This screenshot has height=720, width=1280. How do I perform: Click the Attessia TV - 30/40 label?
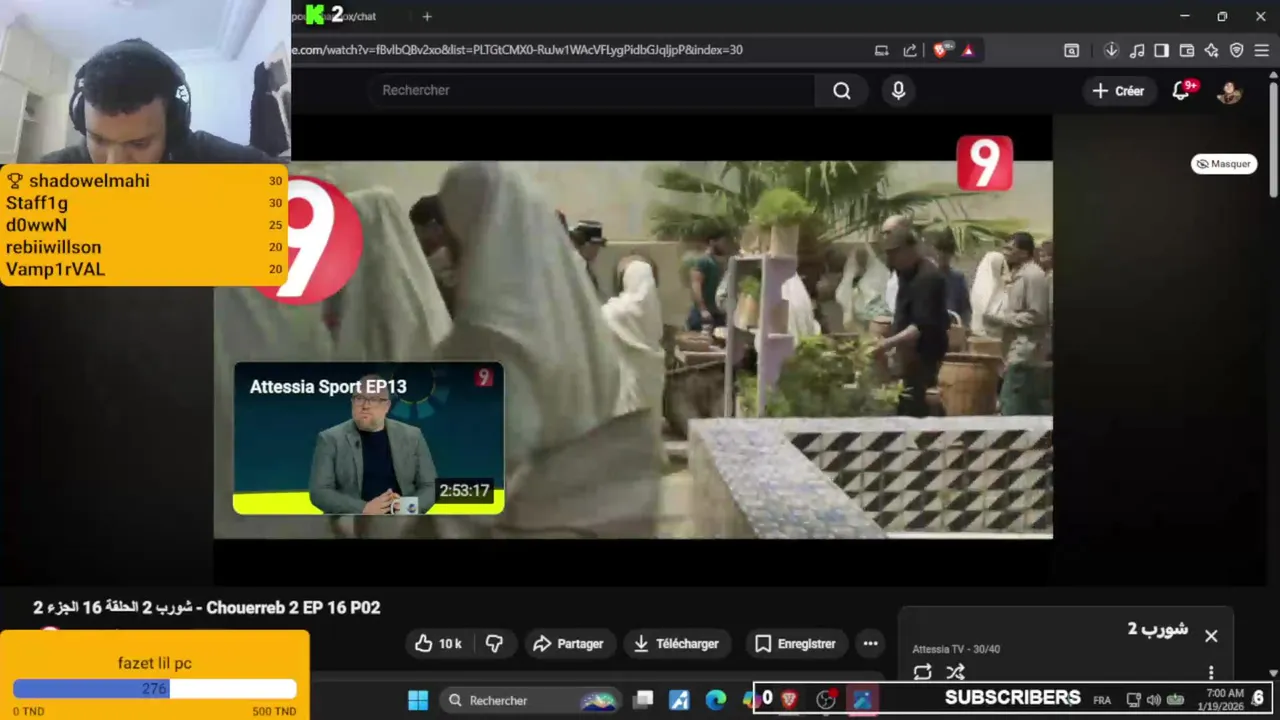[956, 649]
